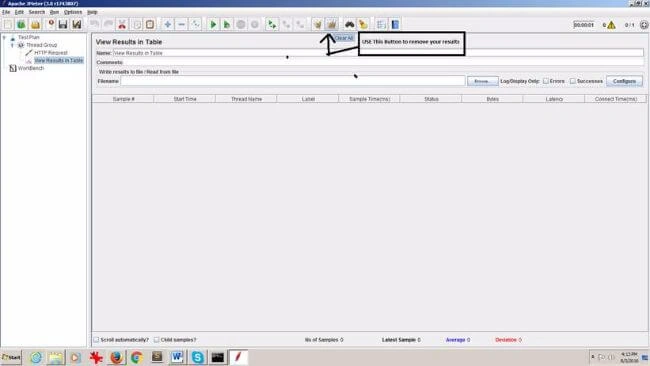The height and width of the screenshot is (366, 650).
Task: Create a new test plan with New icon
Action: (x=8, y=24)
